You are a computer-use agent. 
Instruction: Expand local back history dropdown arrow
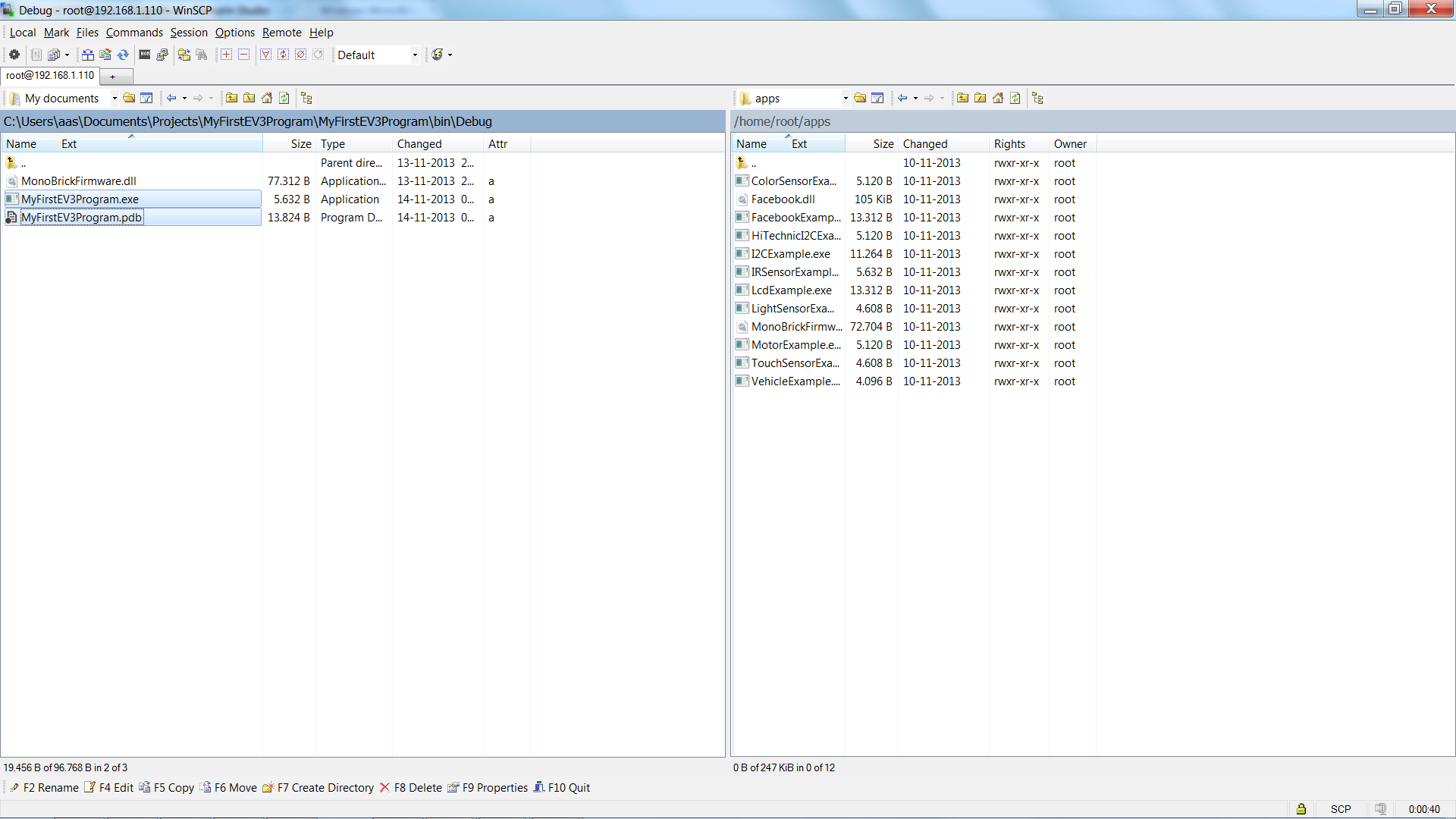184,98
